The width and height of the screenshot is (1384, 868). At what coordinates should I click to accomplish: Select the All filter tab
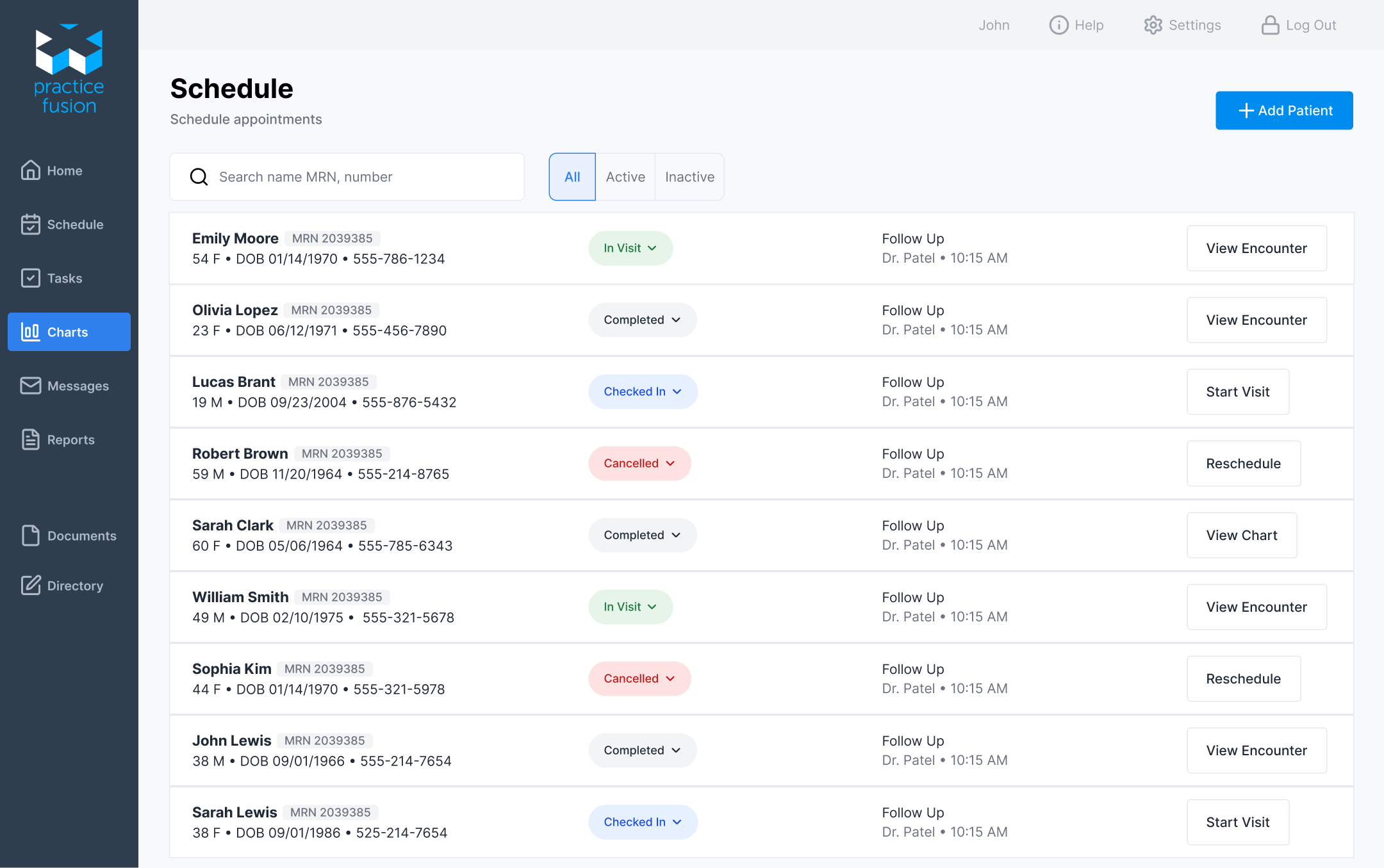[x=572, y=177]
